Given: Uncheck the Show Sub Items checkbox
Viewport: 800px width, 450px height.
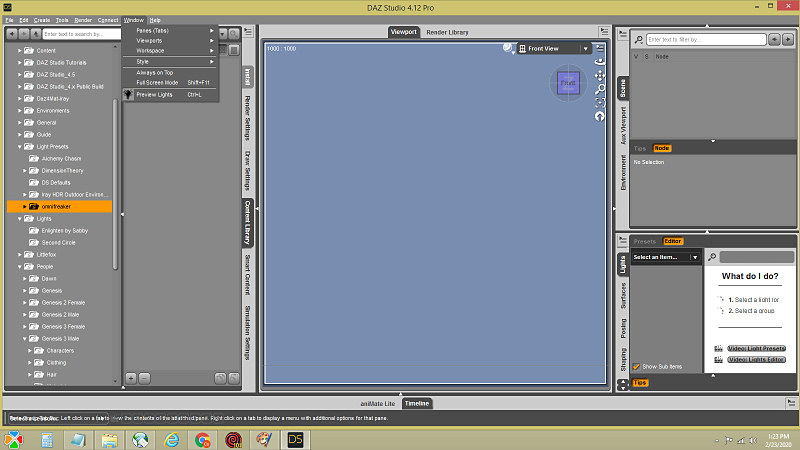Looking at the screenshot, I should [x=636, y=366].
